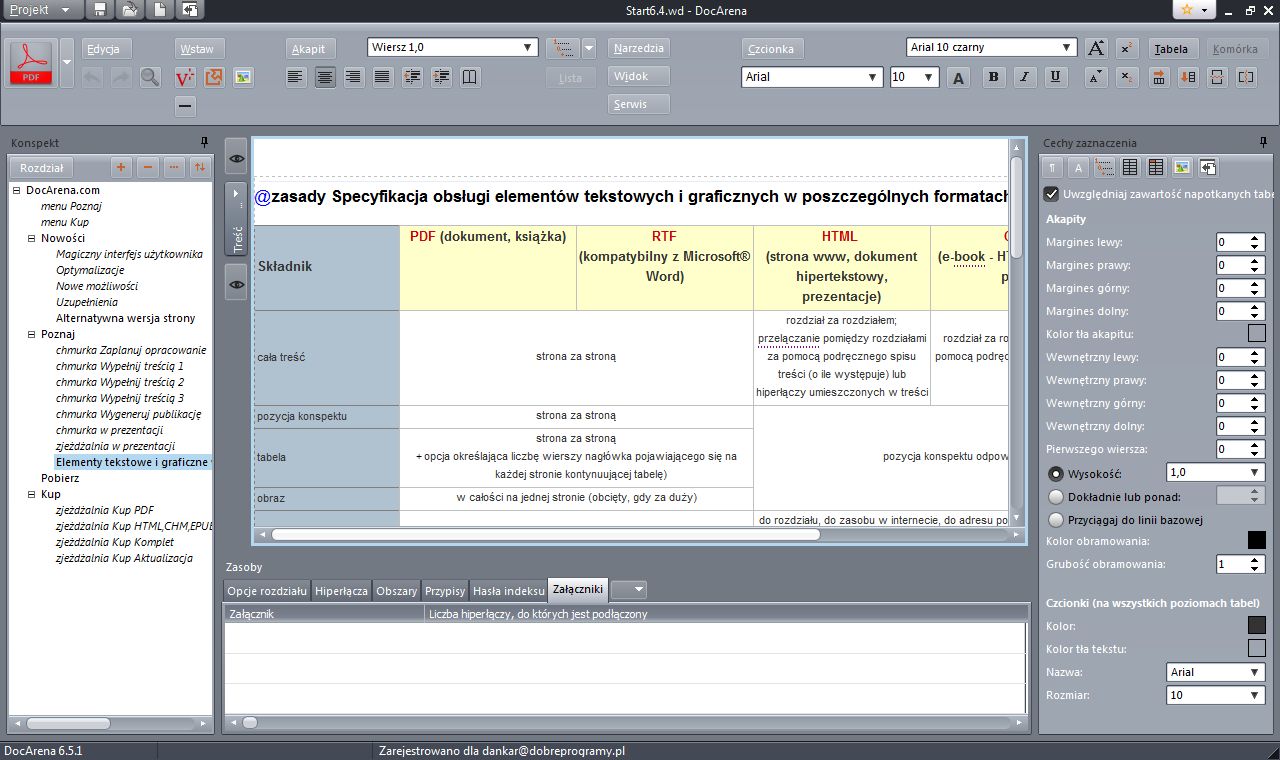
Task: Open the dropdown arrow beside PDF button
Action: 67,64
